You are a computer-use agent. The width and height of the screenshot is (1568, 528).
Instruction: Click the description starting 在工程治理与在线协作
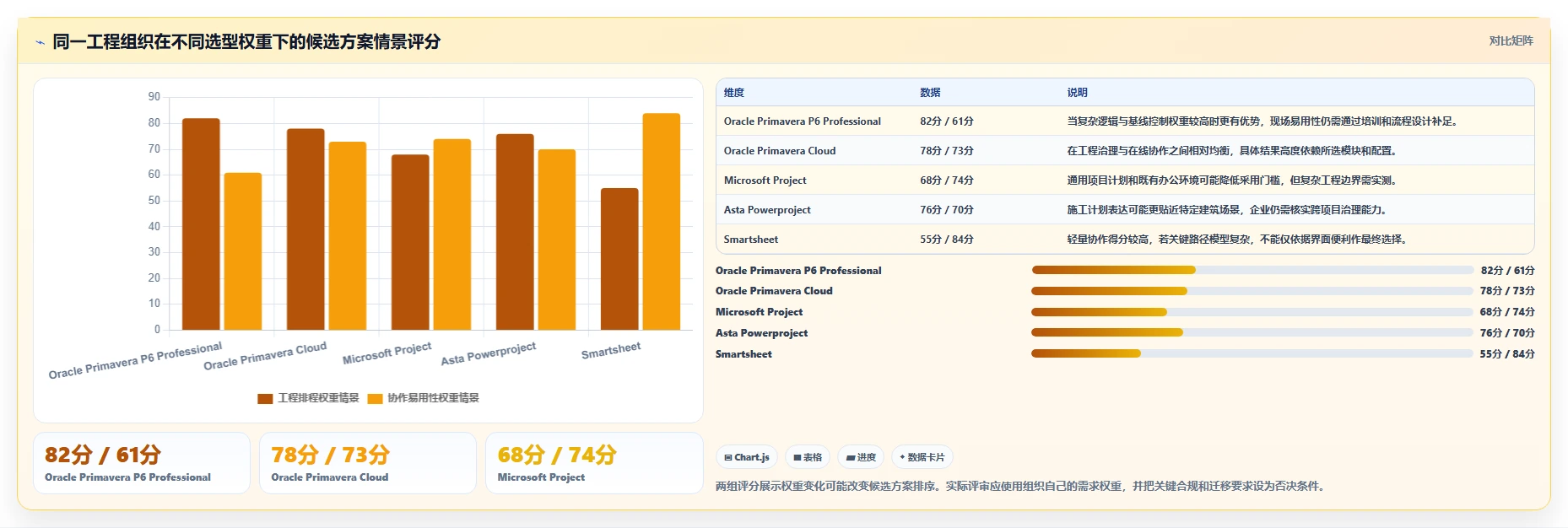(1233, 151)
